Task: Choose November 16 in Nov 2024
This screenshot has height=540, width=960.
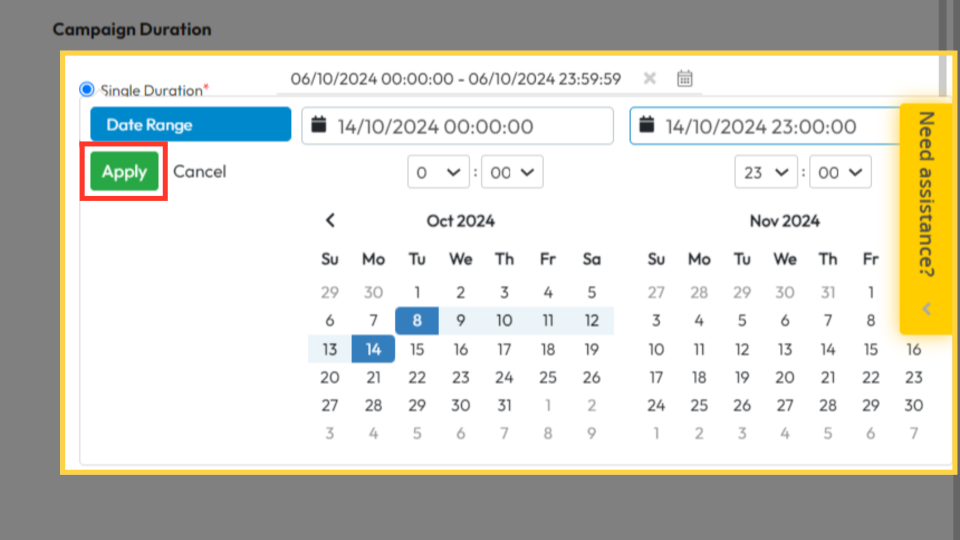Action: click(913, 349)
